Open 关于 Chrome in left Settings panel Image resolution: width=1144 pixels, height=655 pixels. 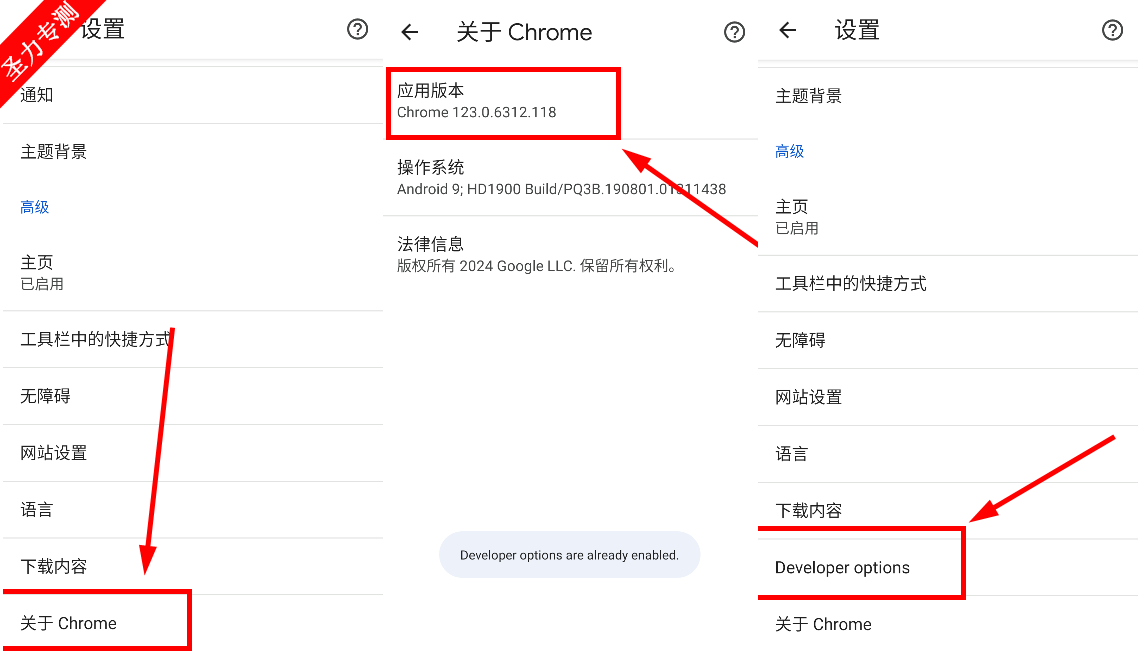[193, 624]
